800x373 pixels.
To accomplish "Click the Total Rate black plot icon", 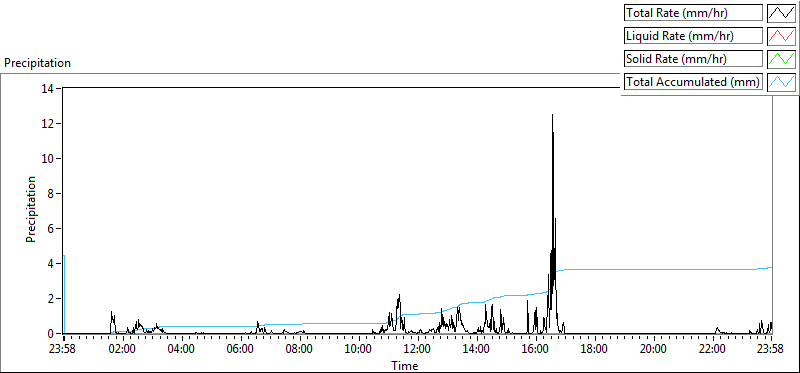I will [x=782, y=13].
